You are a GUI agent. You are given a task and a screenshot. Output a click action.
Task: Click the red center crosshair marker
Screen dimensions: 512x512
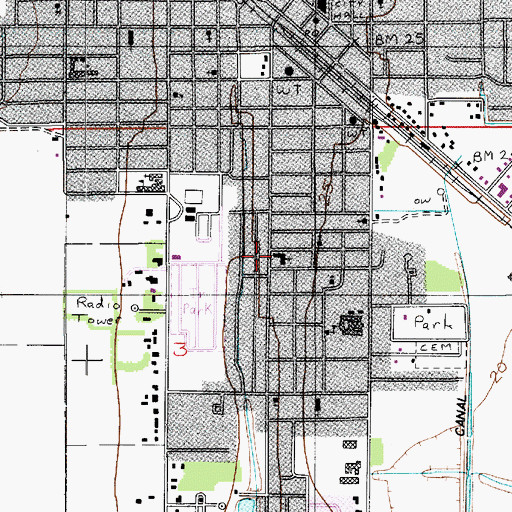256,256
